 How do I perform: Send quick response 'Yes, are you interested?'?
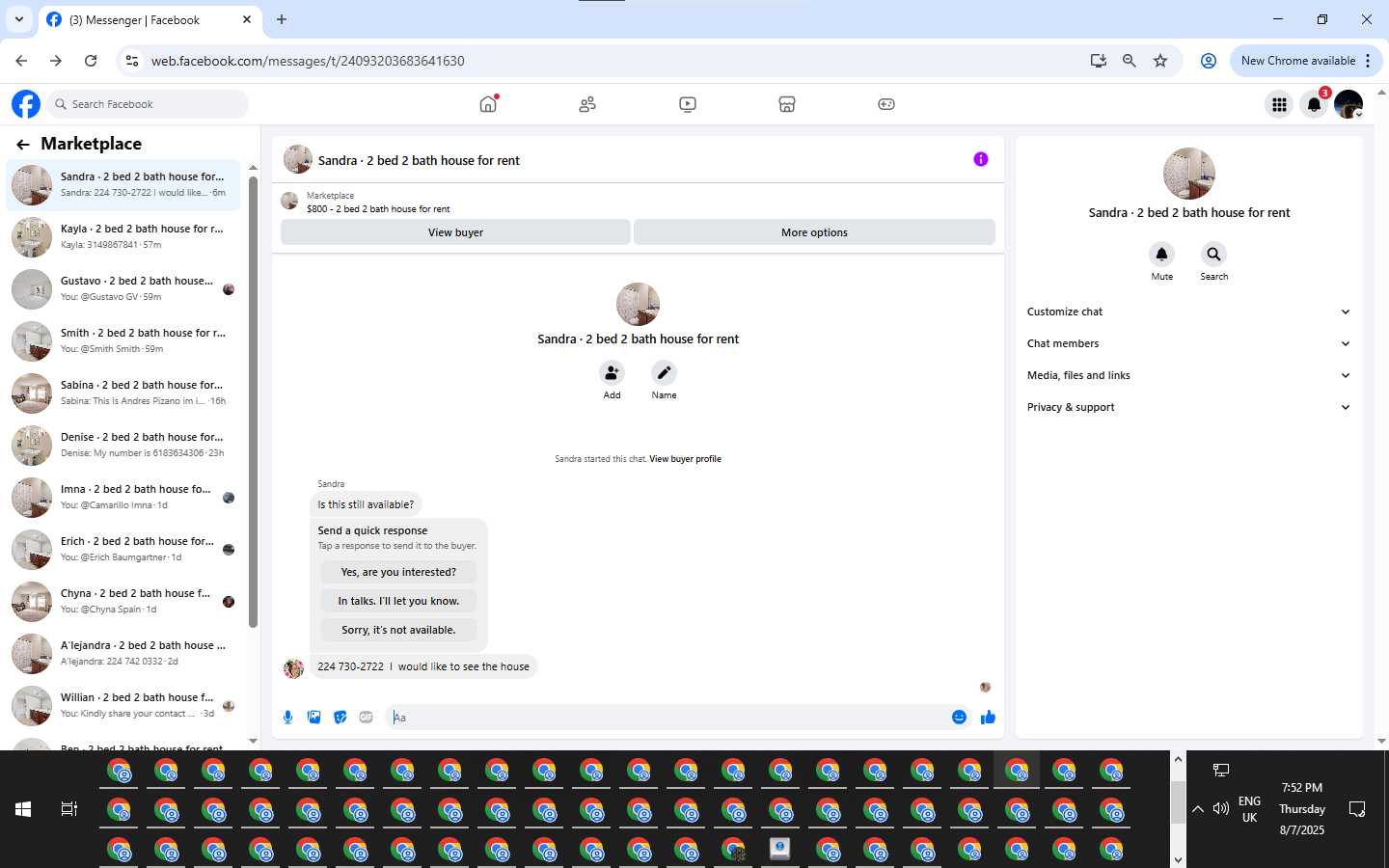[398, 572]
